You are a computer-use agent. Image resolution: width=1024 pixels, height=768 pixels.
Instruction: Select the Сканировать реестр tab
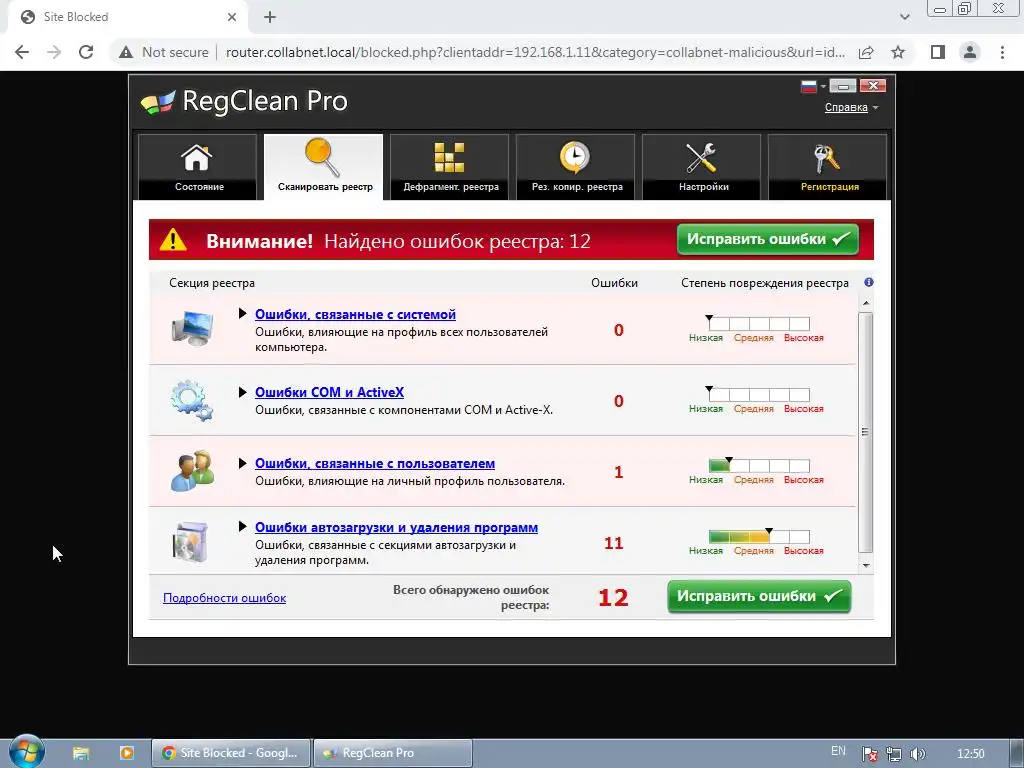pyautogui.click(x=324, y=167)
